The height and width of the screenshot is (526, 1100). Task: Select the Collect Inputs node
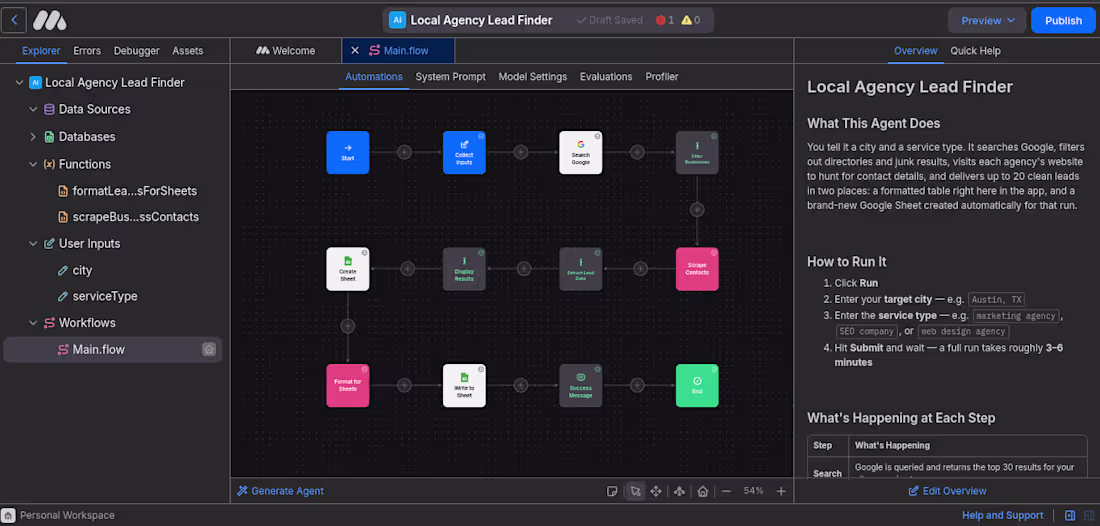464,152
